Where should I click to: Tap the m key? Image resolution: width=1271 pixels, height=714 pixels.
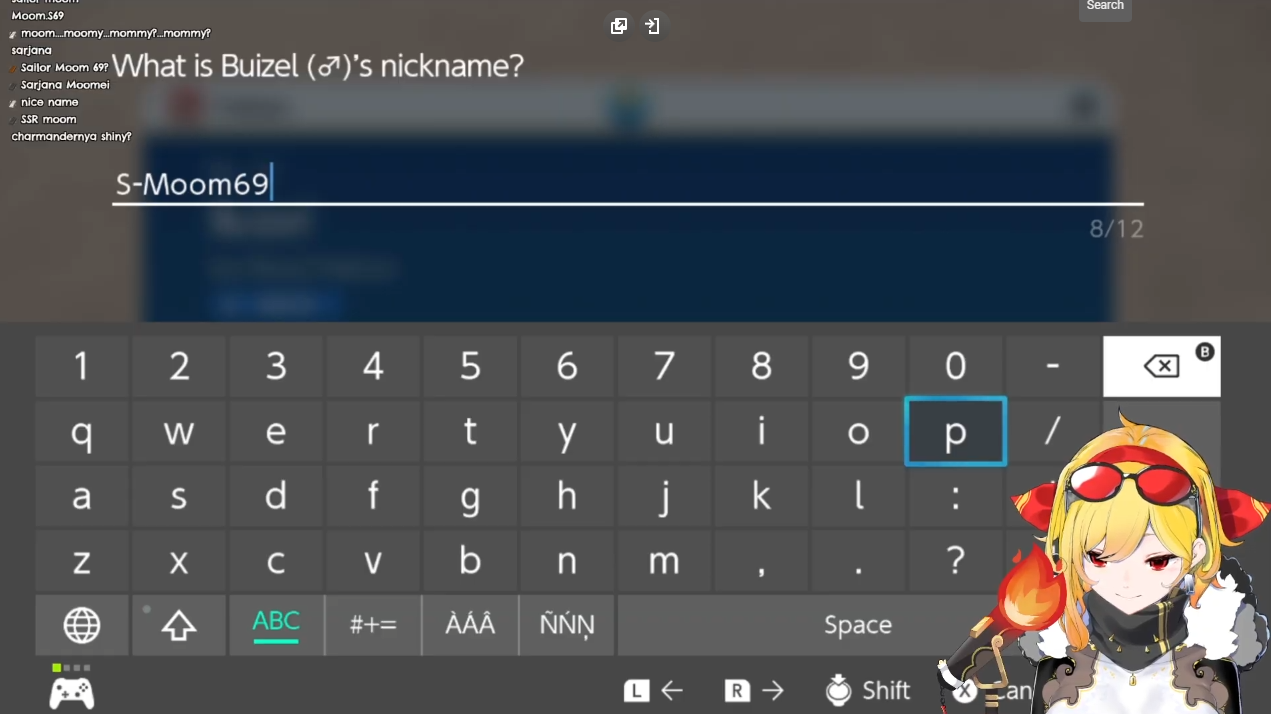coord(664,561)
